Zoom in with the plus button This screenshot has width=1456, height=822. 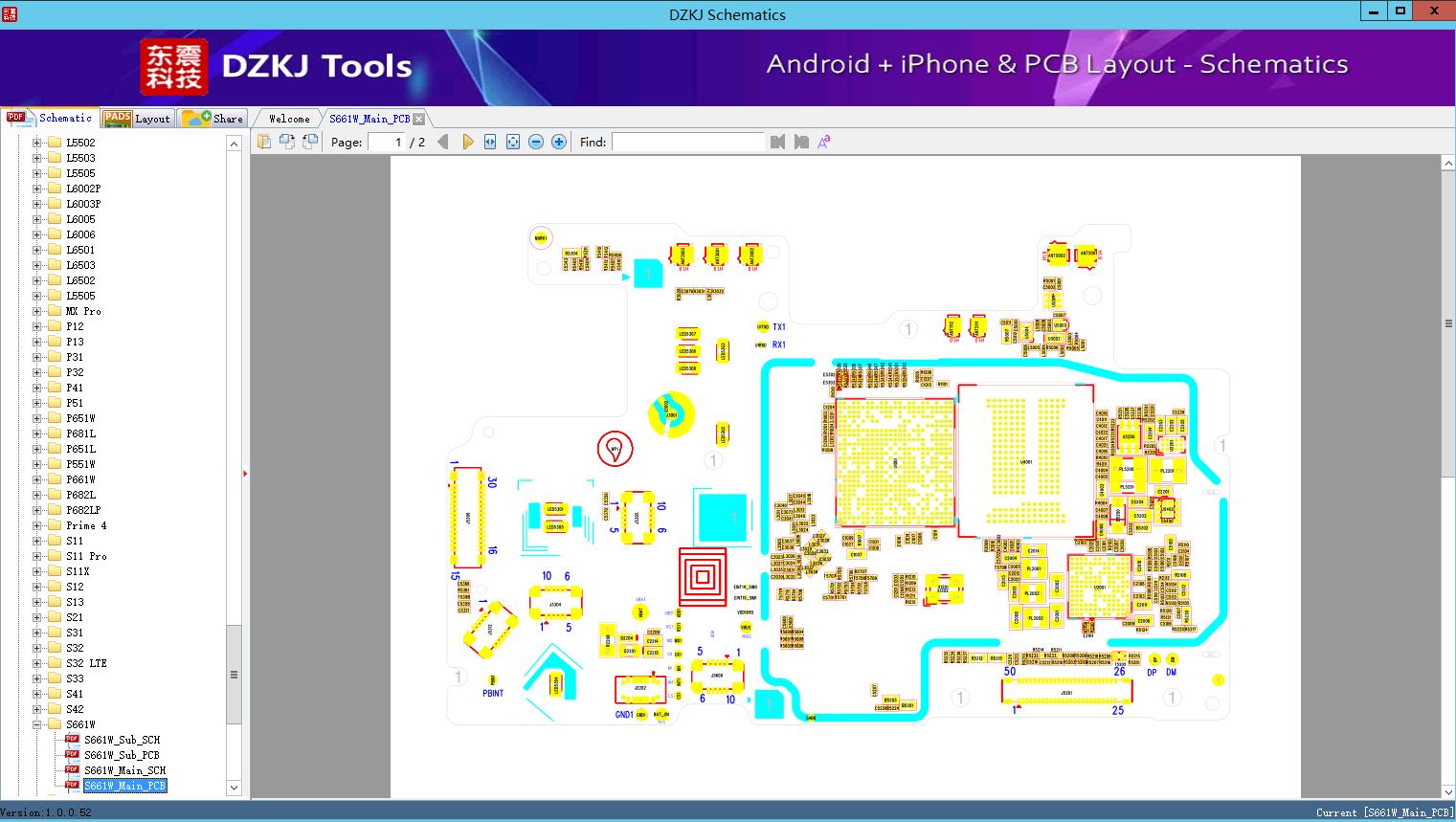[x=559, y=142]
